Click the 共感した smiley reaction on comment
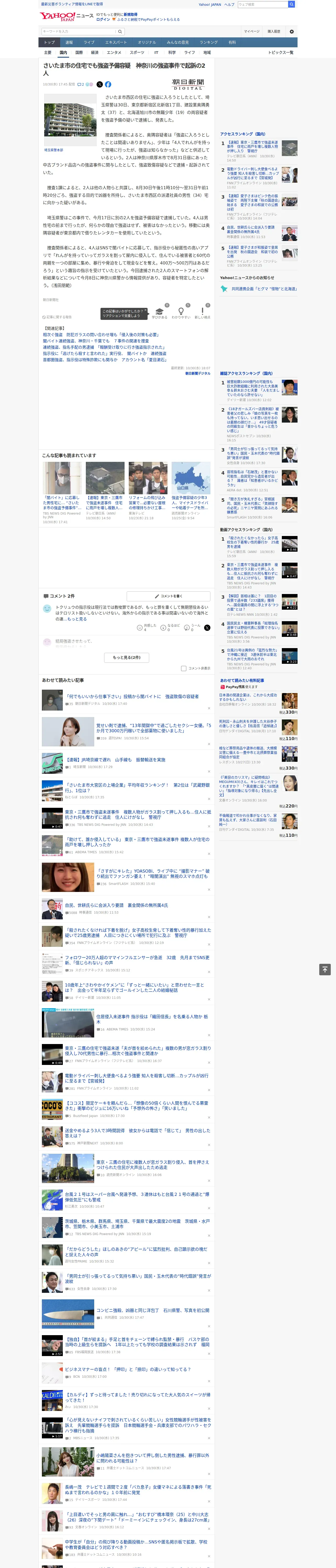The height and width of the screenshot is (1568, 336). point(140,627)
